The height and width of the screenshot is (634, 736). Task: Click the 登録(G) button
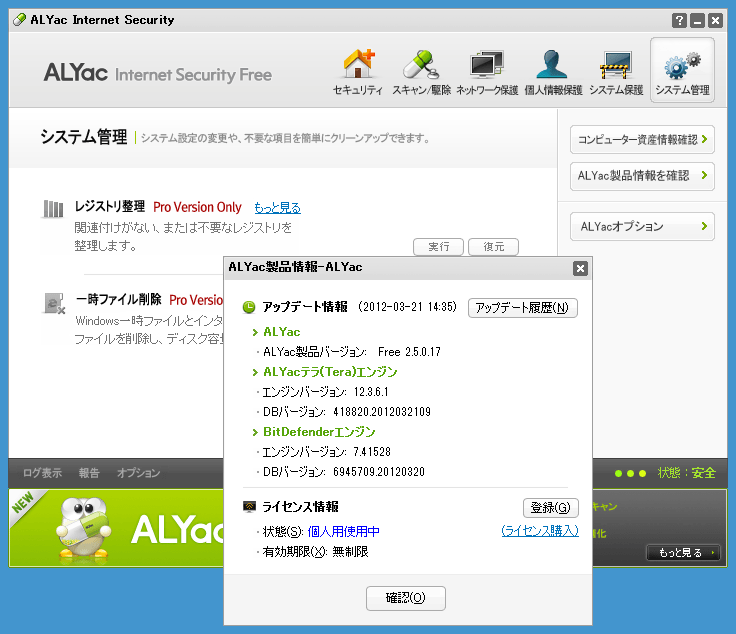click(x=551, y=508)
